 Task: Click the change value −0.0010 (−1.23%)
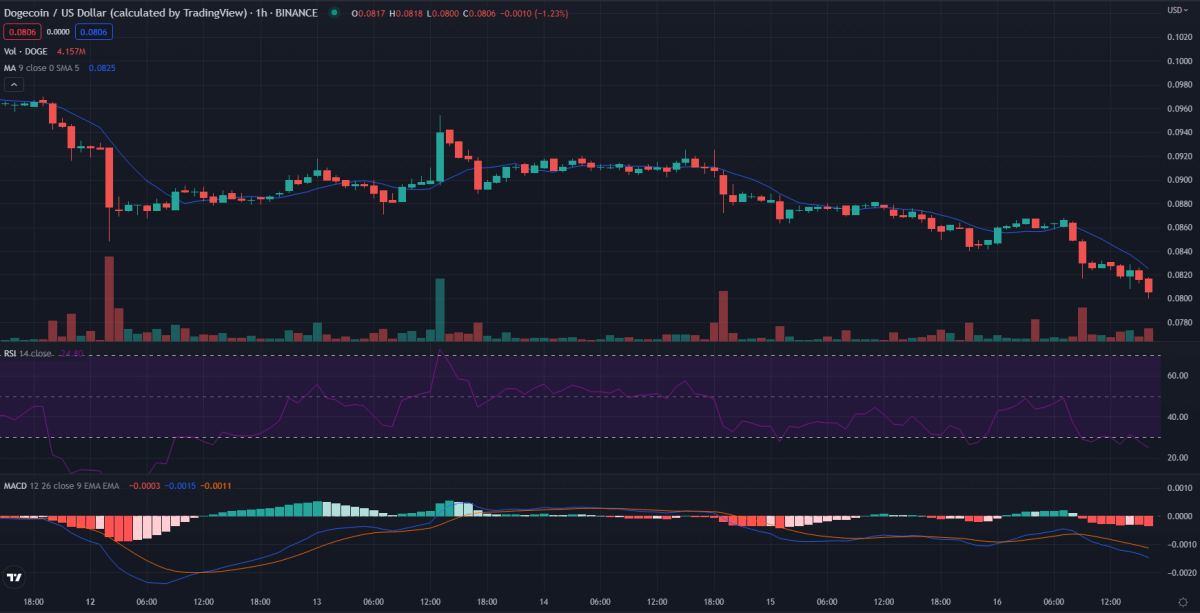(x=535, y=12)
